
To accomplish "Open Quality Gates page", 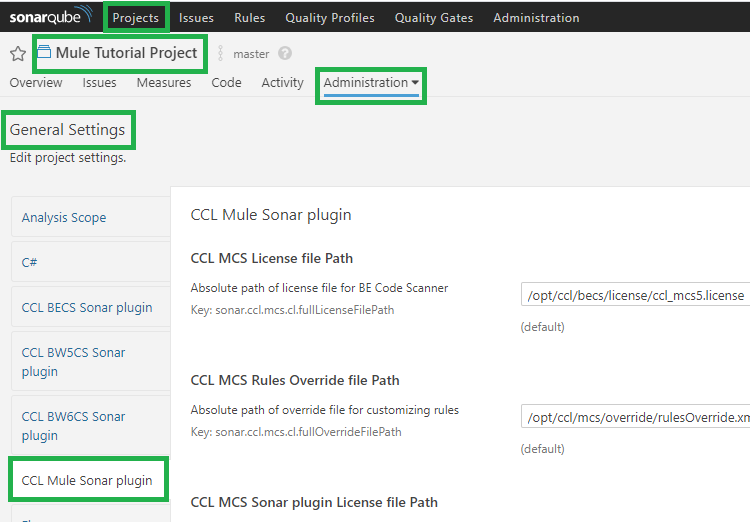I will click(x=434, y=18).
